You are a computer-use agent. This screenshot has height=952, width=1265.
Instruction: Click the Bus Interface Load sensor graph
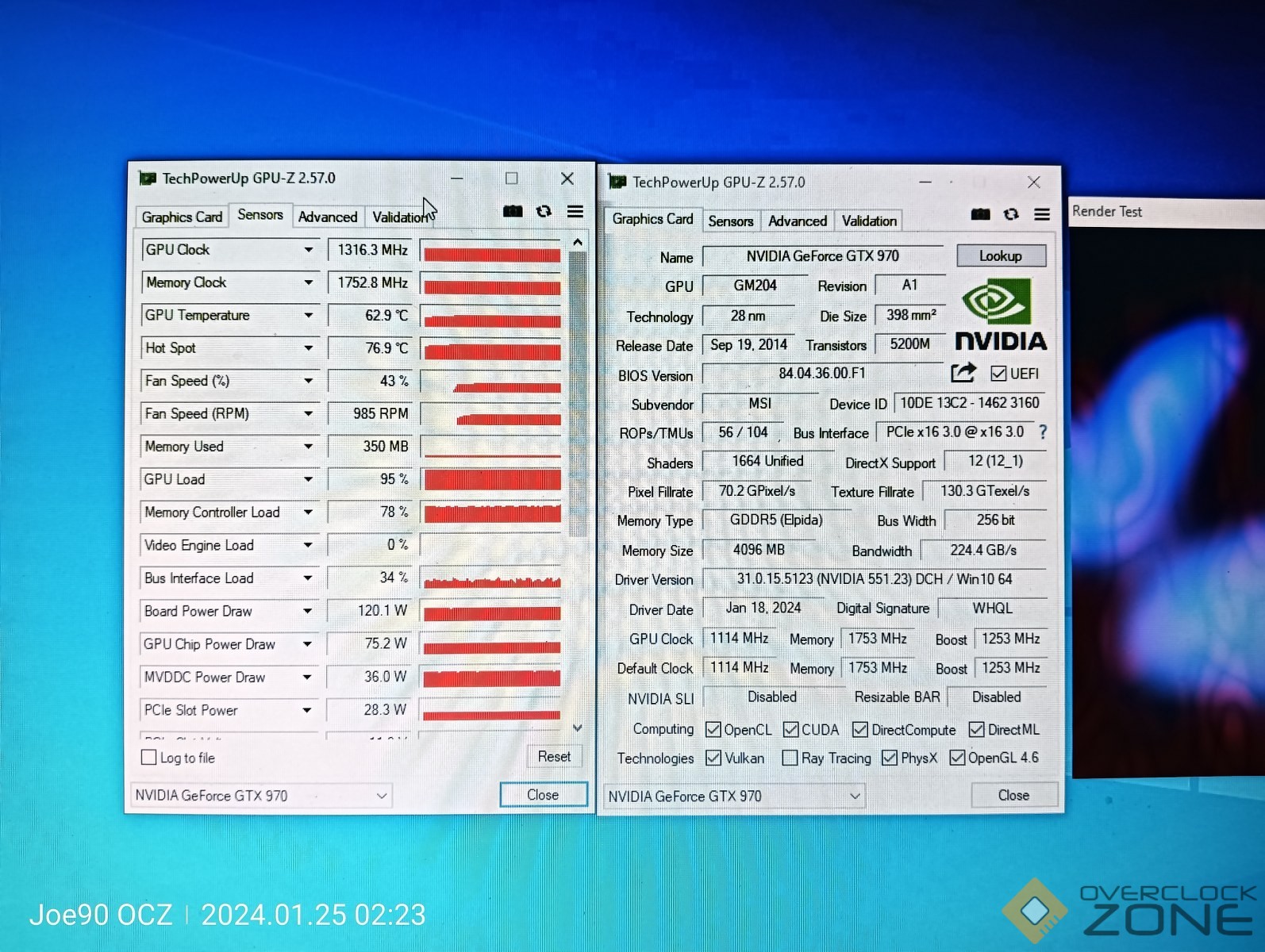click(492, 578)
